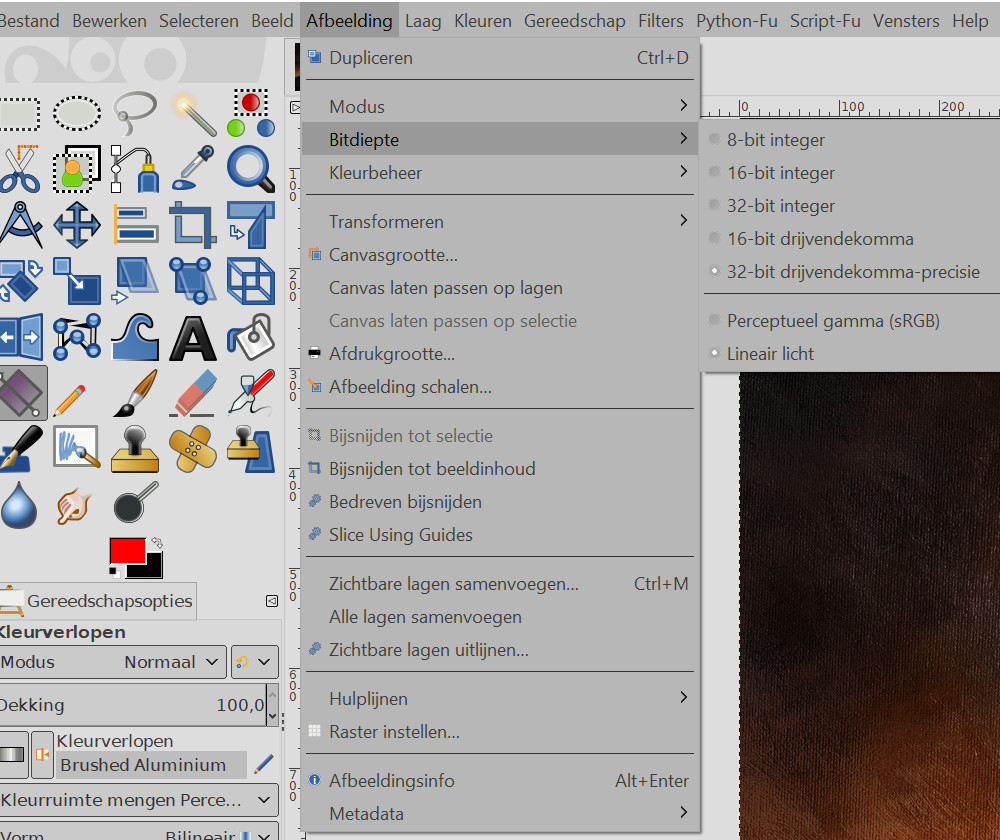Expand the Kleurbeheer submenu
This screenshot has height=840, width=1000.
pyautogui.click(x=500, y=173)
